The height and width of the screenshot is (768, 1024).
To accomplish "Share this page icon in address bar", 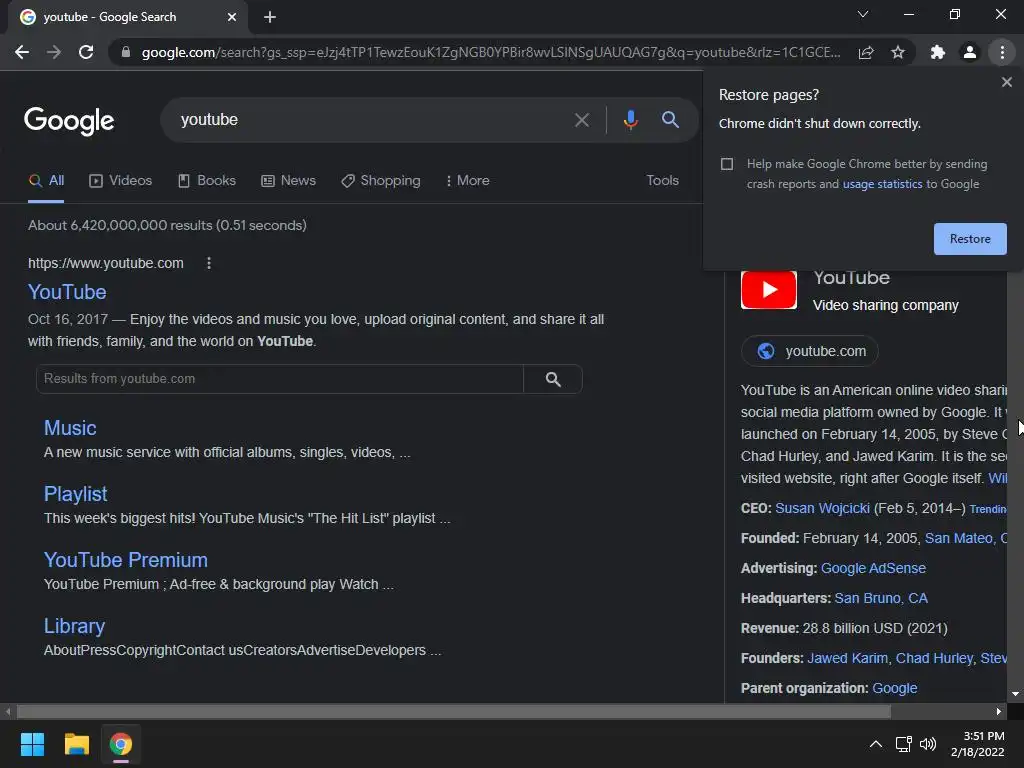I will point(866,52).
